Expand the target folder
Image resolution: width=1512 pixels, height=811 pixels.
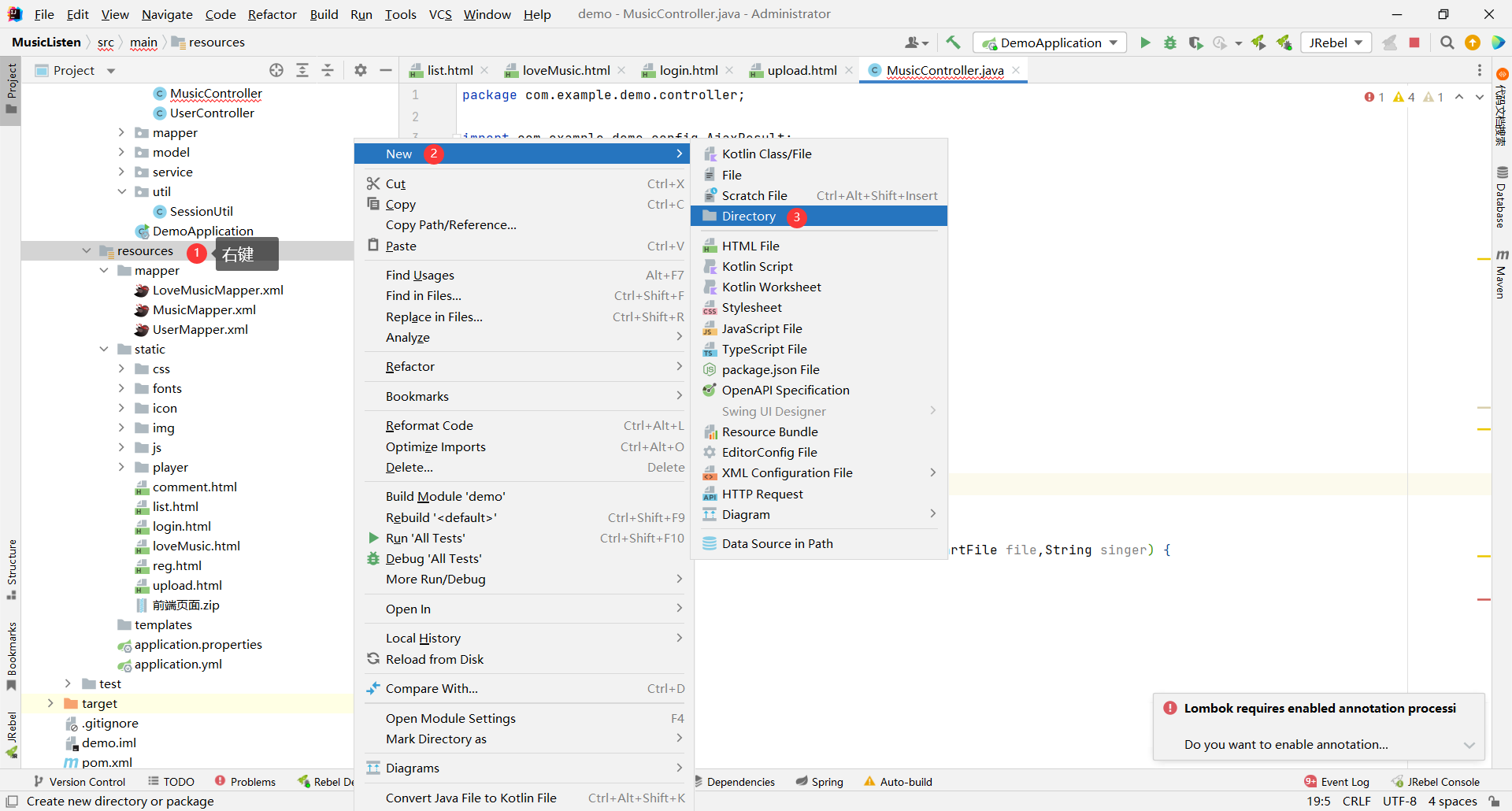tap(51, 703)
